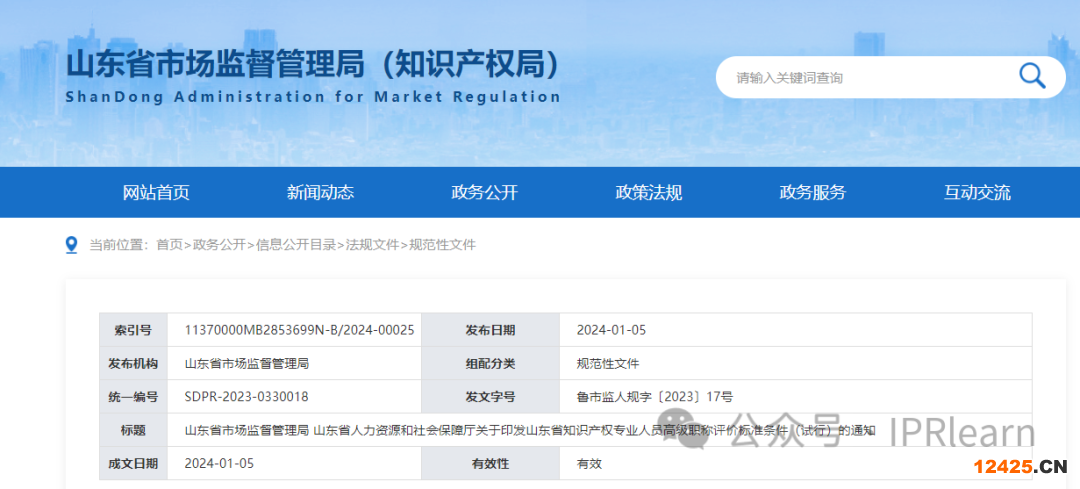The width and height of the screenshot is (1080, 489).
Task: Select publish date value 2024-01-05
Action: [x=612, y=330]
